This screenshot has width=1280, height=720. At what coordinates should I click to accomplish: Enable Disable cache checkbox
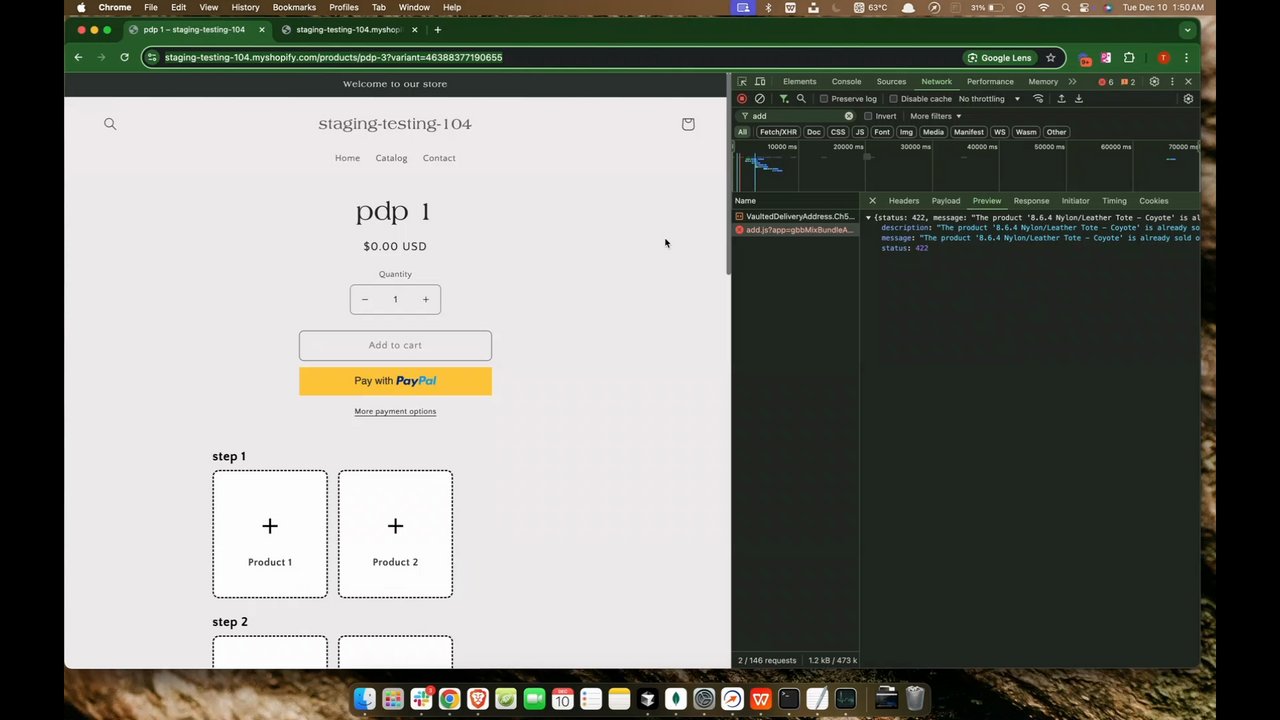tap(893, 99)
